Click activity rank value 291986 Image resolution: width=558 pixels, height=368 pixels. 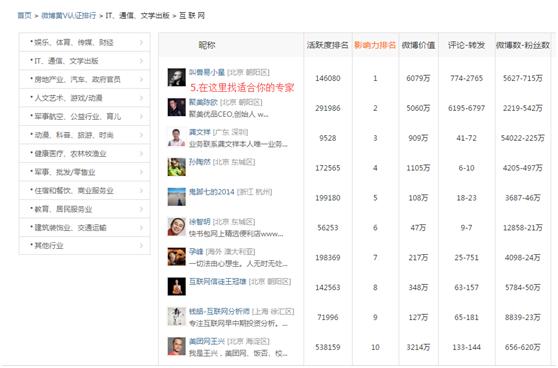tap(328, 108)
